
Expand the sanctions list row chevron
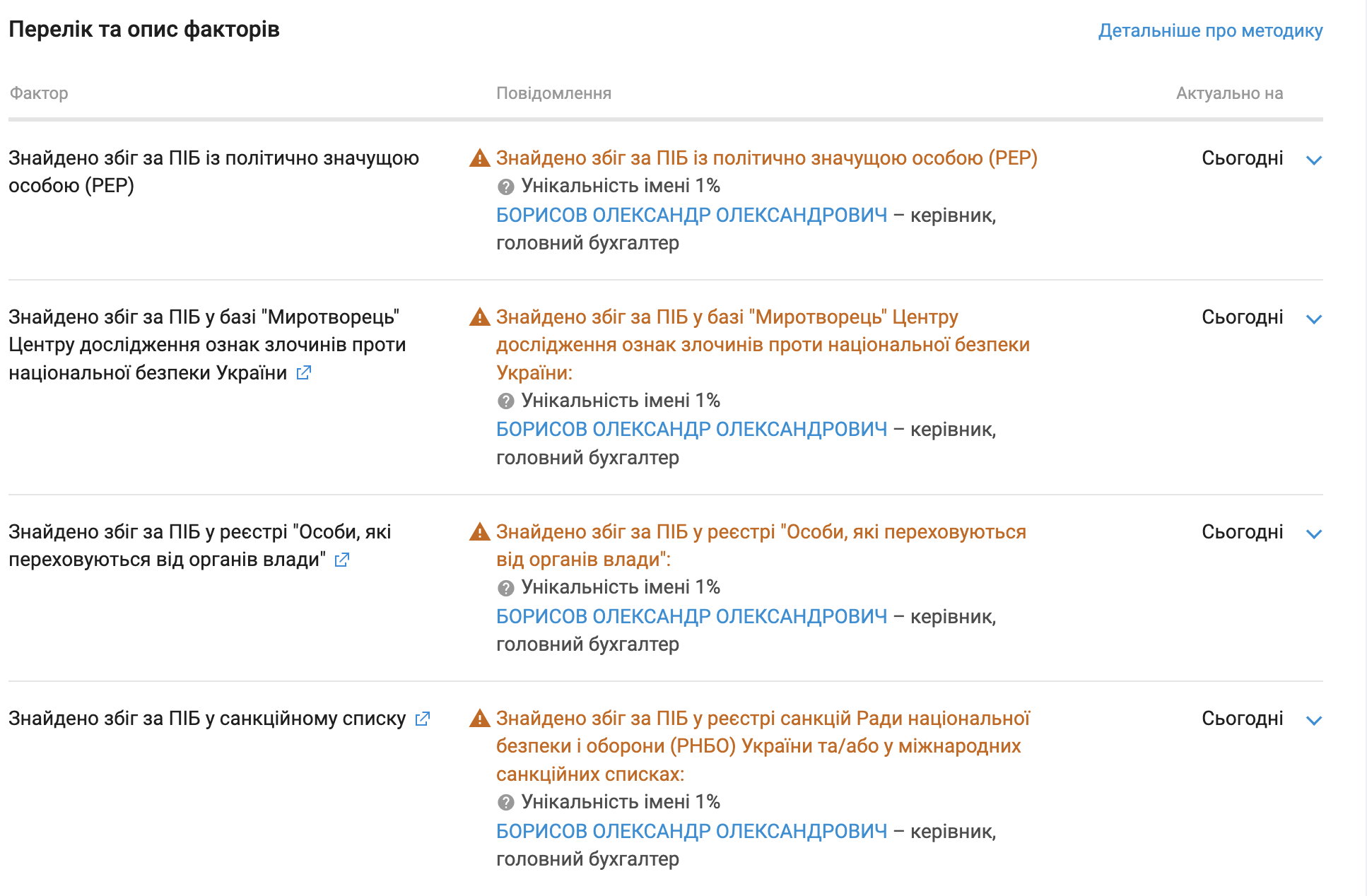(x=1314, y=720)
